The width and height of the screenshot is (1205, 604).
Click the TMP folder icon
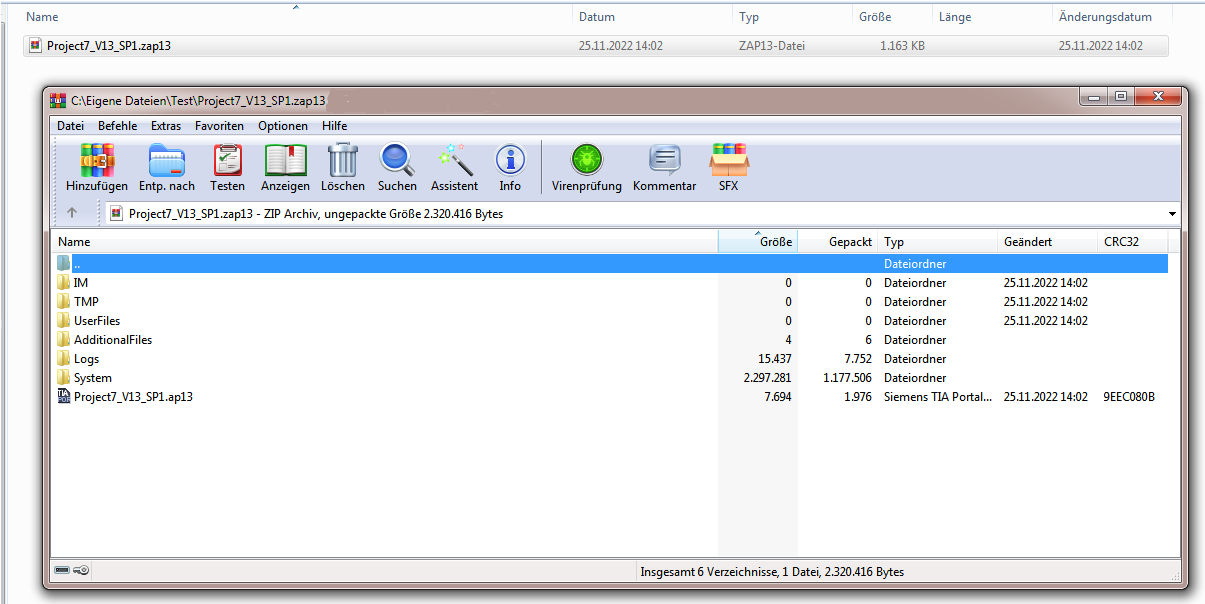pos(64,302)
